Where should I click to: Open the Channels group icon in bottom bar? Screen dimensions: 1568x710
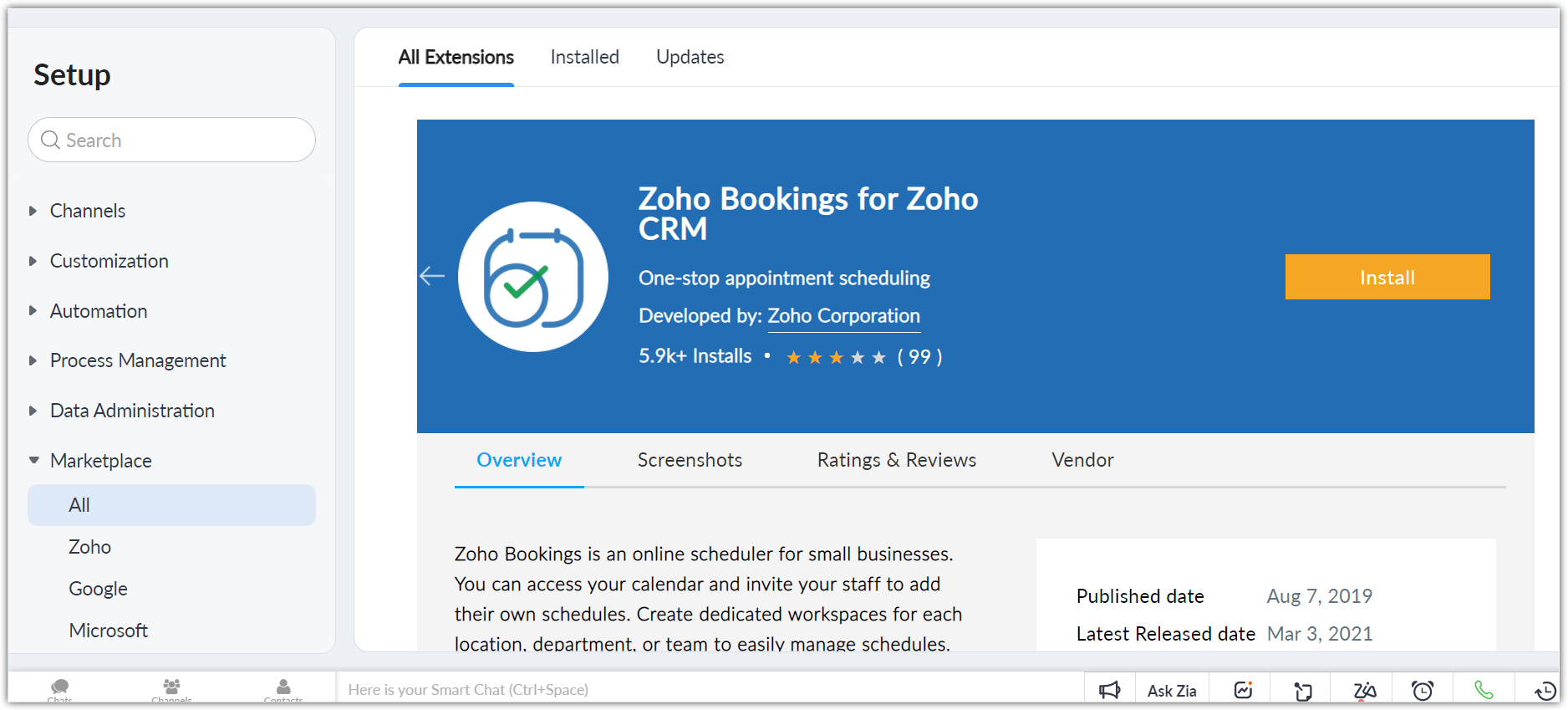(x=171, y=688)
